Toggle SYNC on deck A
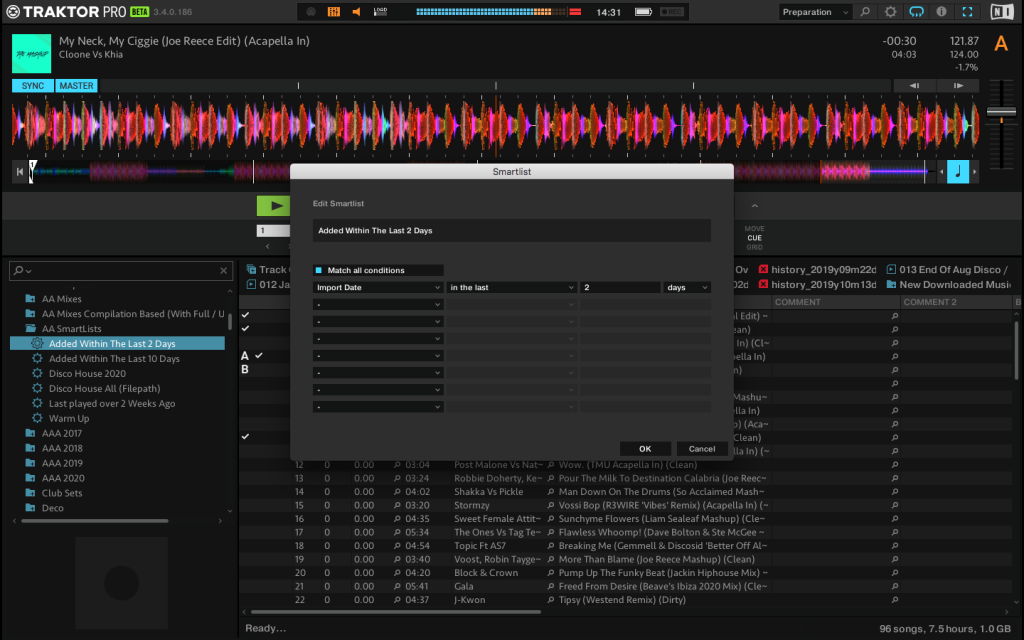This screenshot has width=1024, height=640. tap(33, 86)
